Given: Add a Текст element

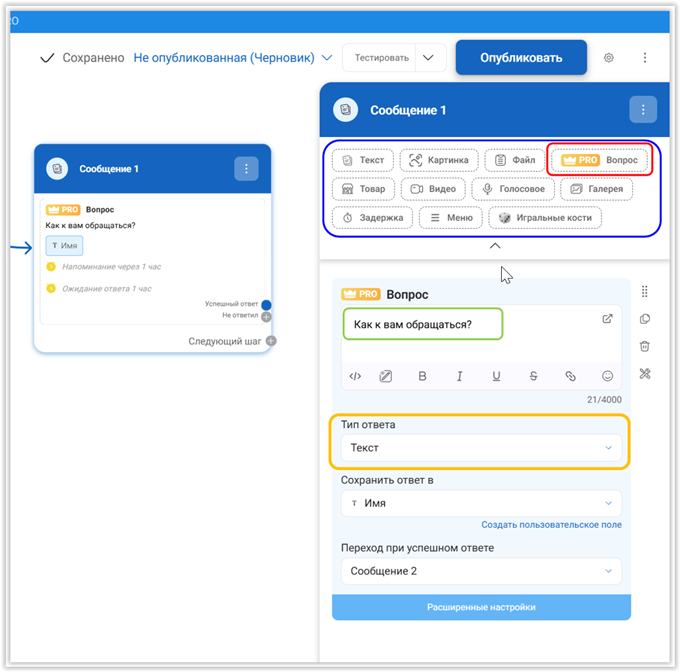Looking at the screenshot, I should click(x=363, y=160).
